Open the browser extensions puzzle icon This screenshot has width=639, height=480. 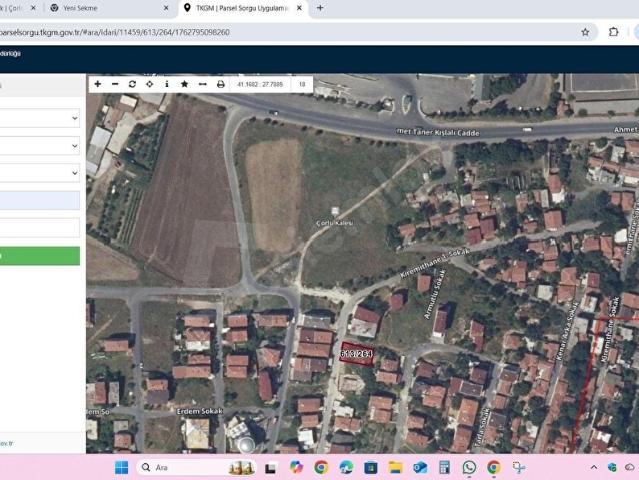tap(613, 32)
